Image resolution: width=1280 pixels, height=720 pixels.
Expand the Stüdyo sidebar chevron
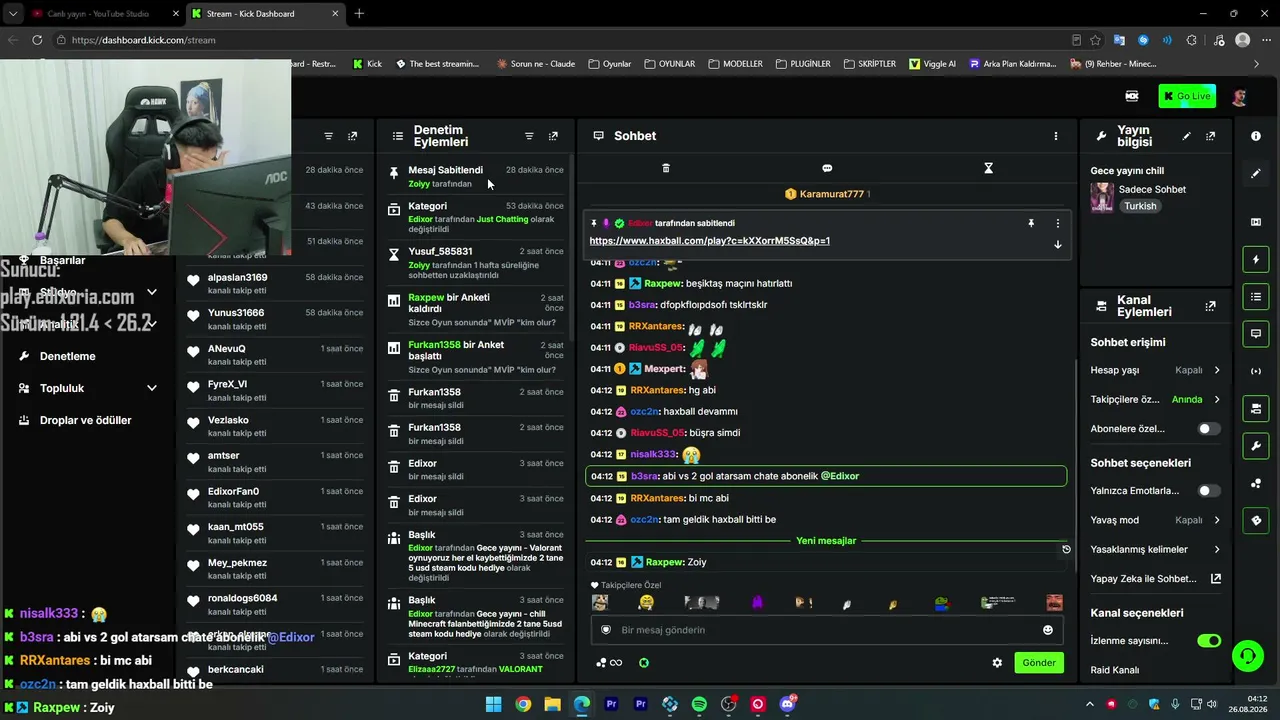[x=151, y=292]
